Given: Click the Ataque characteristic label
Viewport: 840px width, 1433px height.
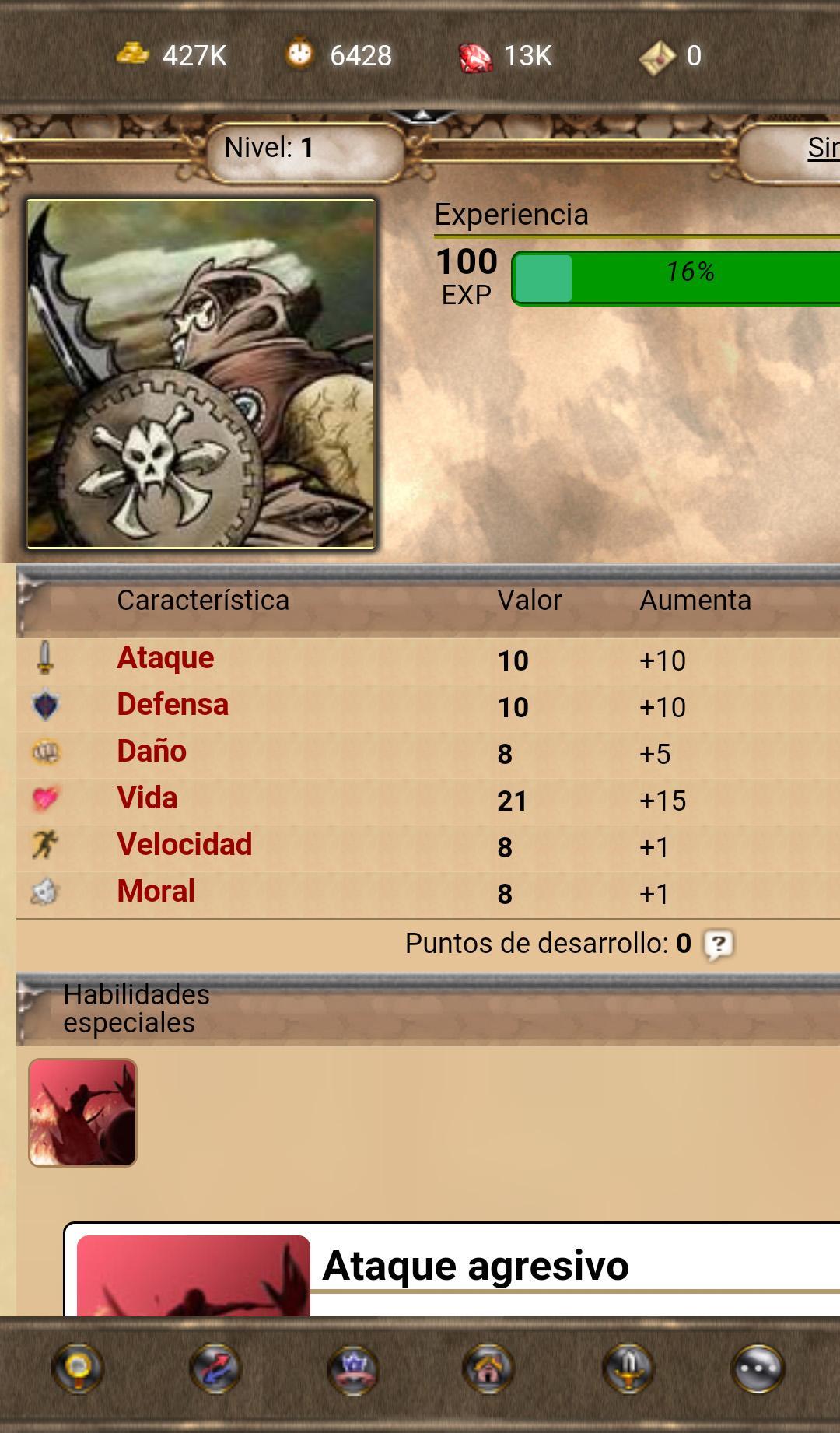Looking at the screenshot, I should tap(166, 658).
